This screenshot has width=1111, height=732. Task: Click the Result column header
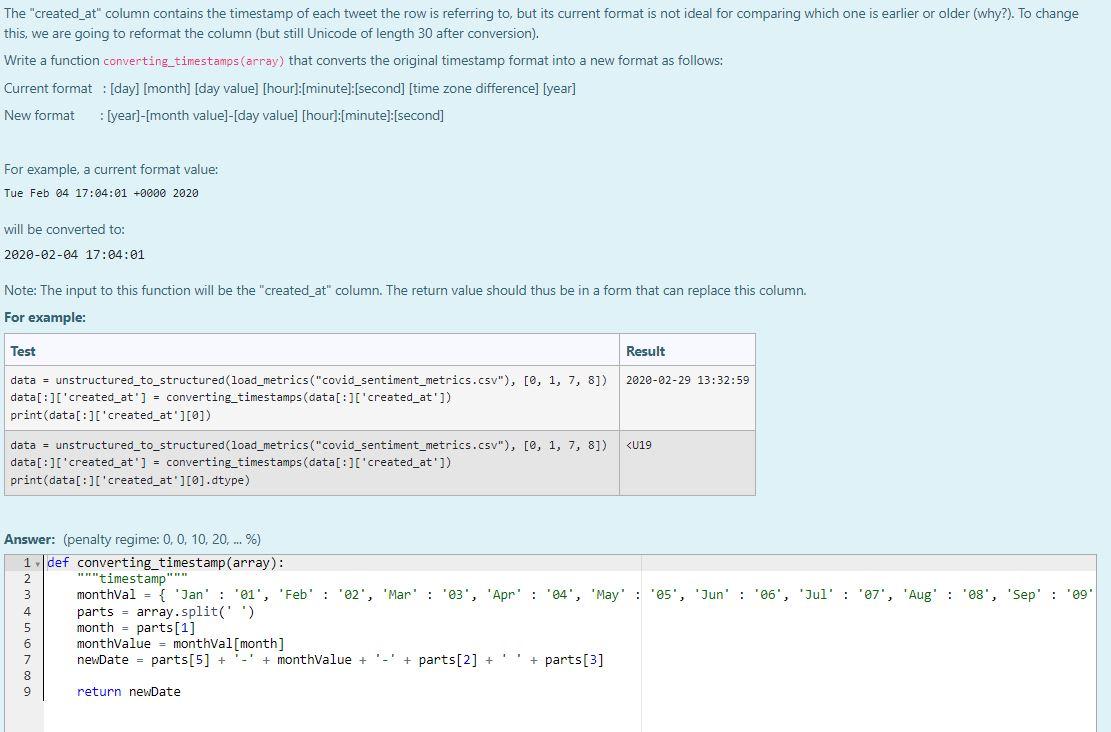point(645,351)
